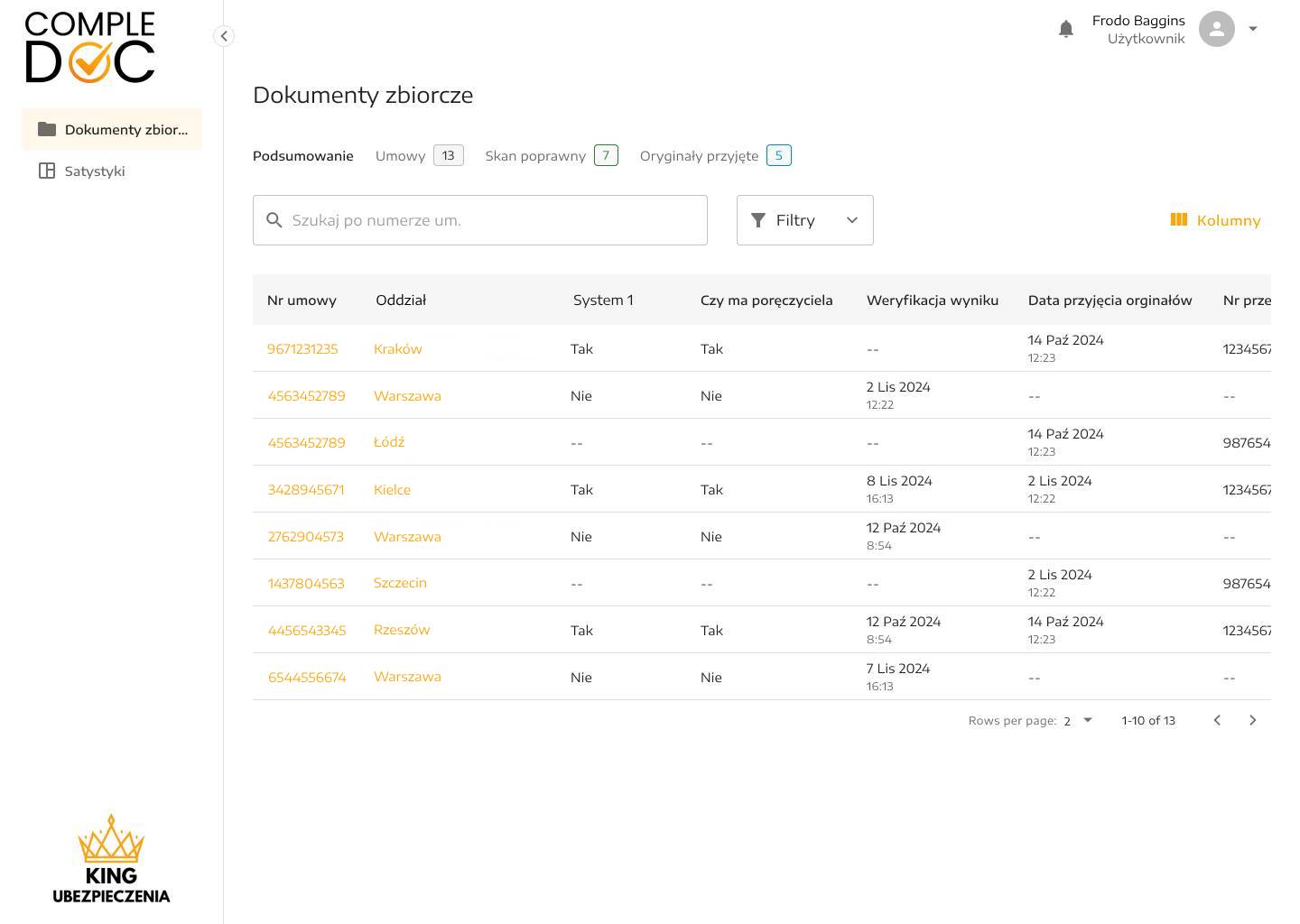The width and height of the screenshot is (1300, 924).
Task: Open contract number 9671231235
Action: [302, 349]
